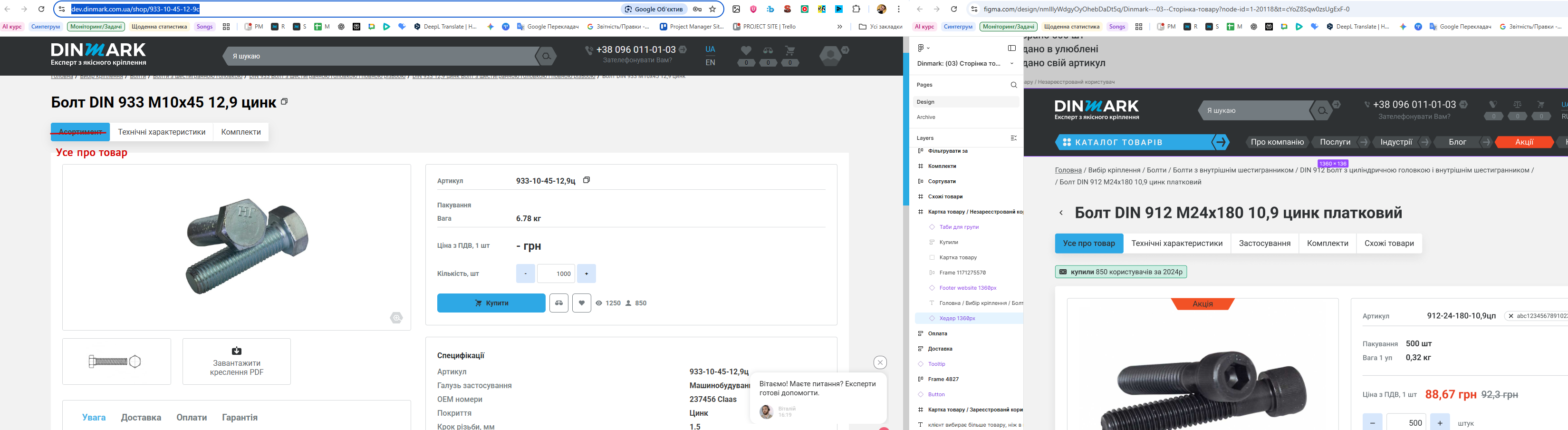Reload the dev.dinmark.com.ua page

[x=41, y=9]
